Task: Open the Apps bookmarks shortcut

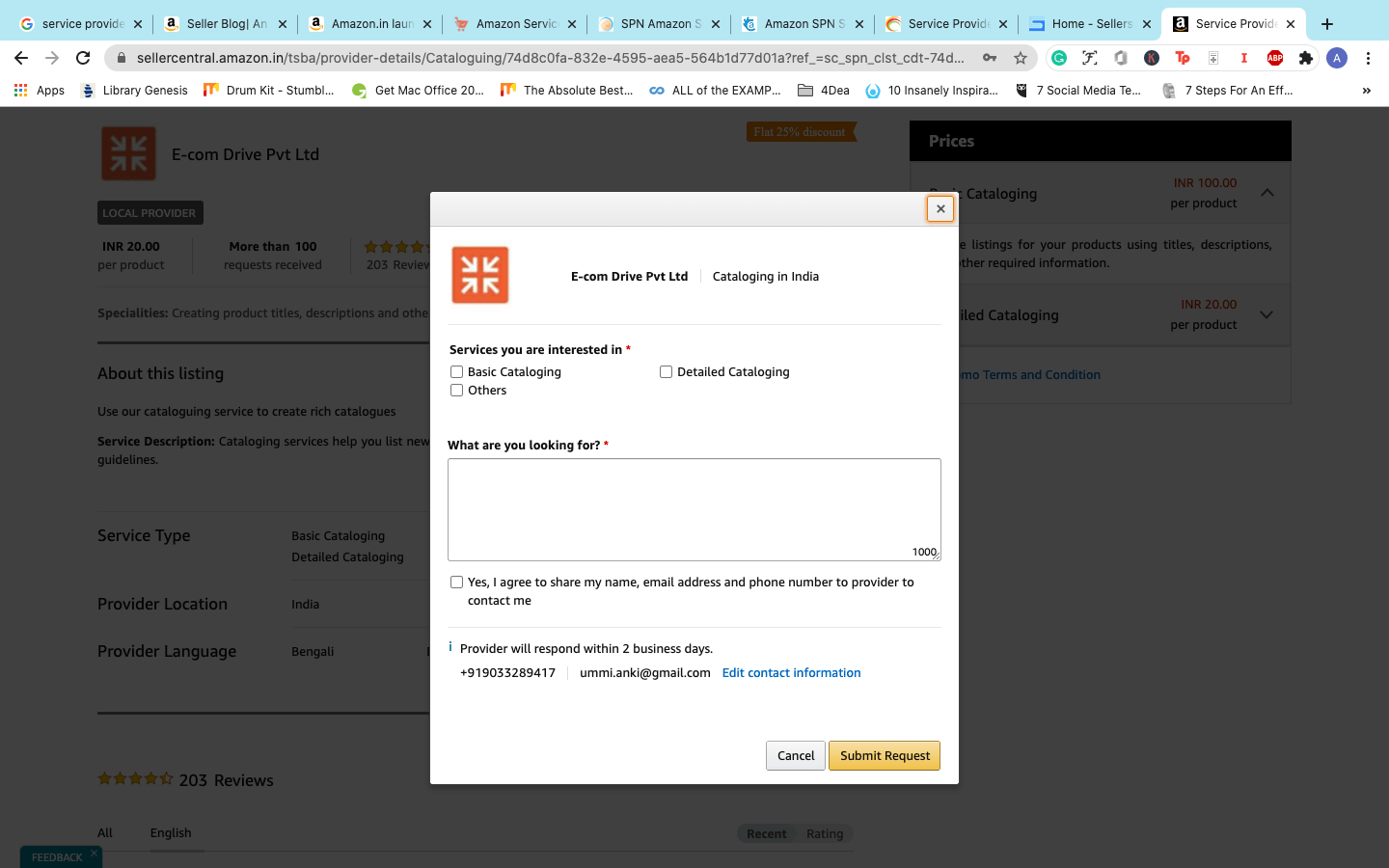Action: [x=40, y=91]
